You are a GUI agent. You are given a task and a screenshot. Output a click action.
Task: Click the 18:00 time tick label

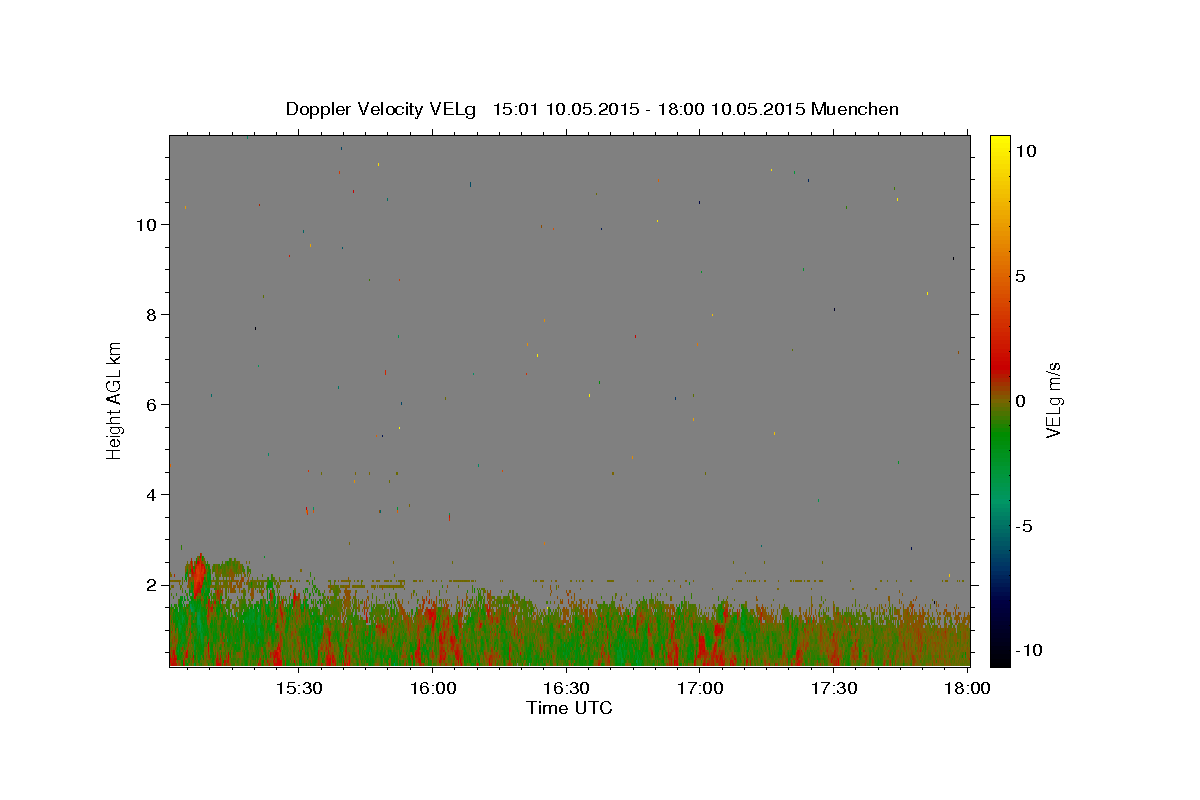(968, 689)
